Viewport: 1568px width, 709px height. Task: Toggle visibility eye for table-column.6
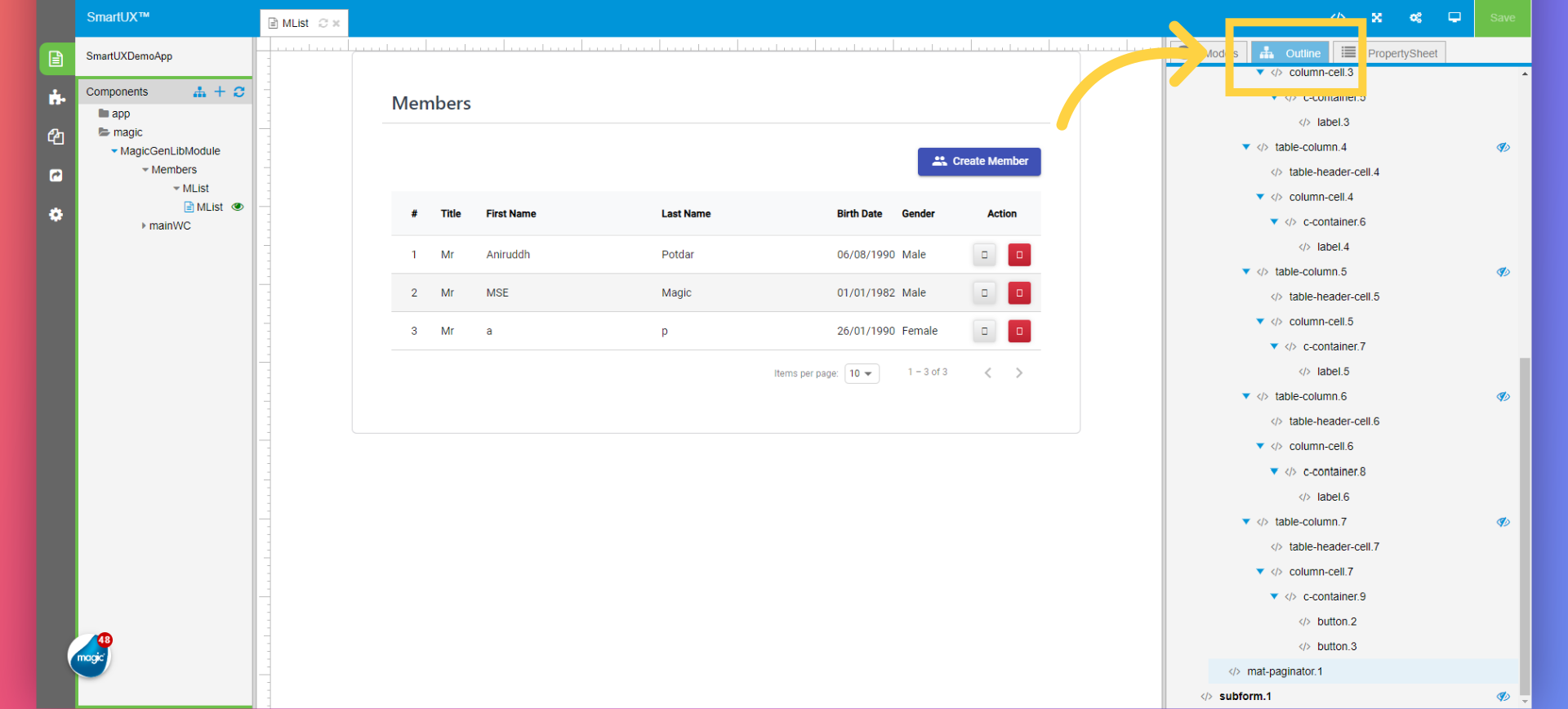click(1503, 397)
